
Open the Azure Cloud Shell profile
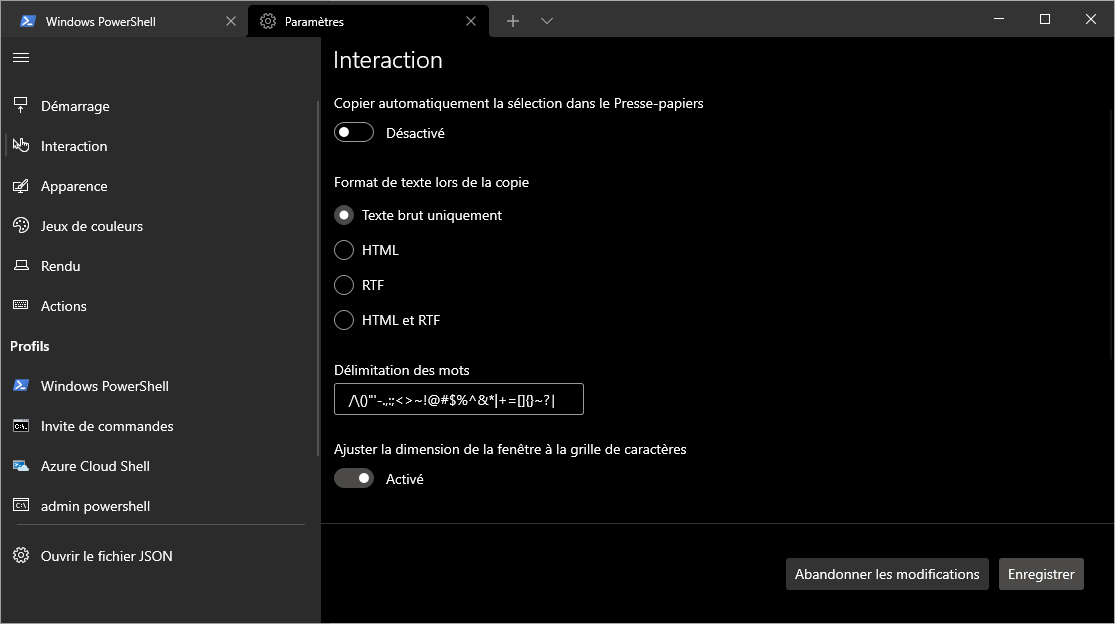(95, 466)
